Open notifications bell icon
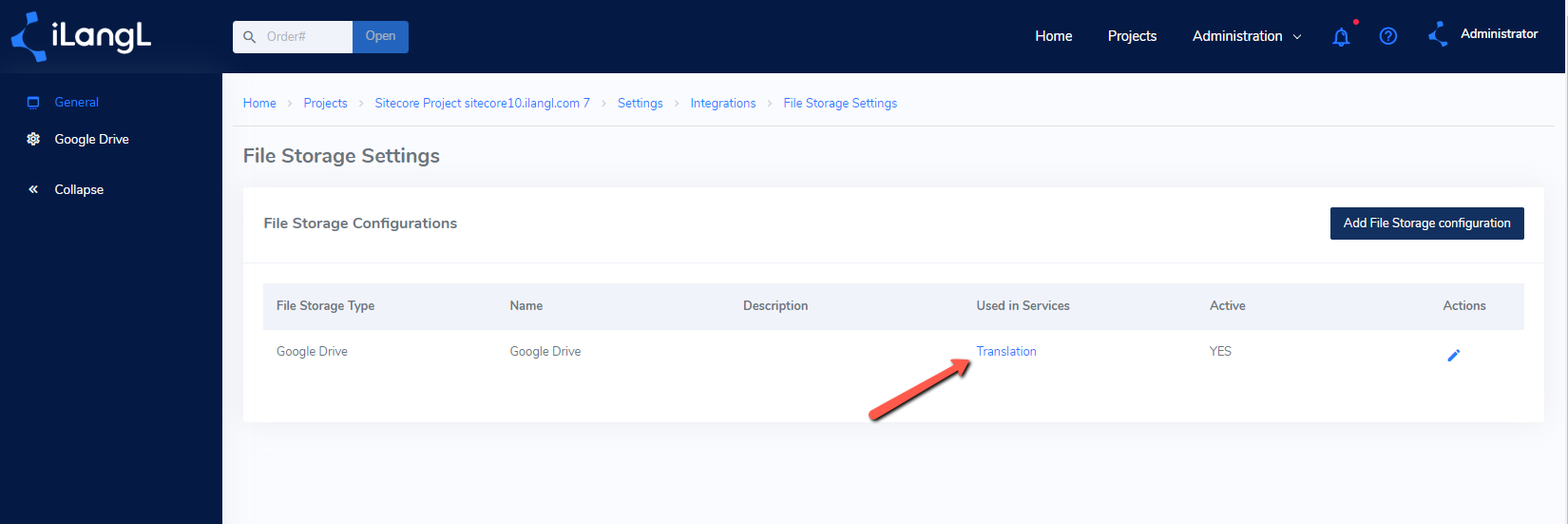 1341,37
